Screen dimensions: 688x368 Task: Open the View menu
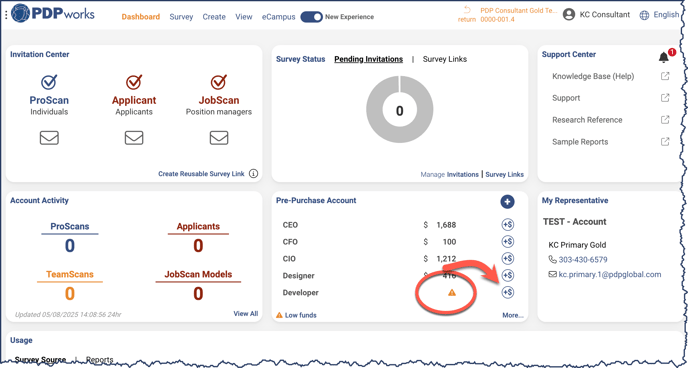244,17
